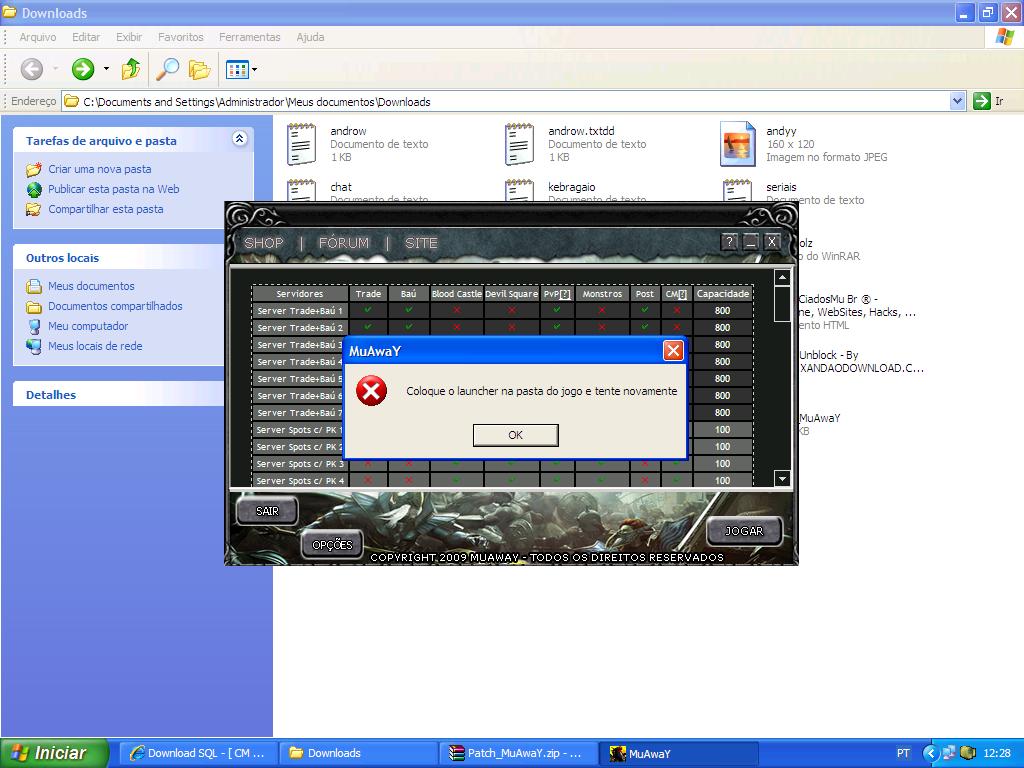Open the Views dropdown in toolbar
This screenshot has width=1024, height=768.
[x=241, y=69]
